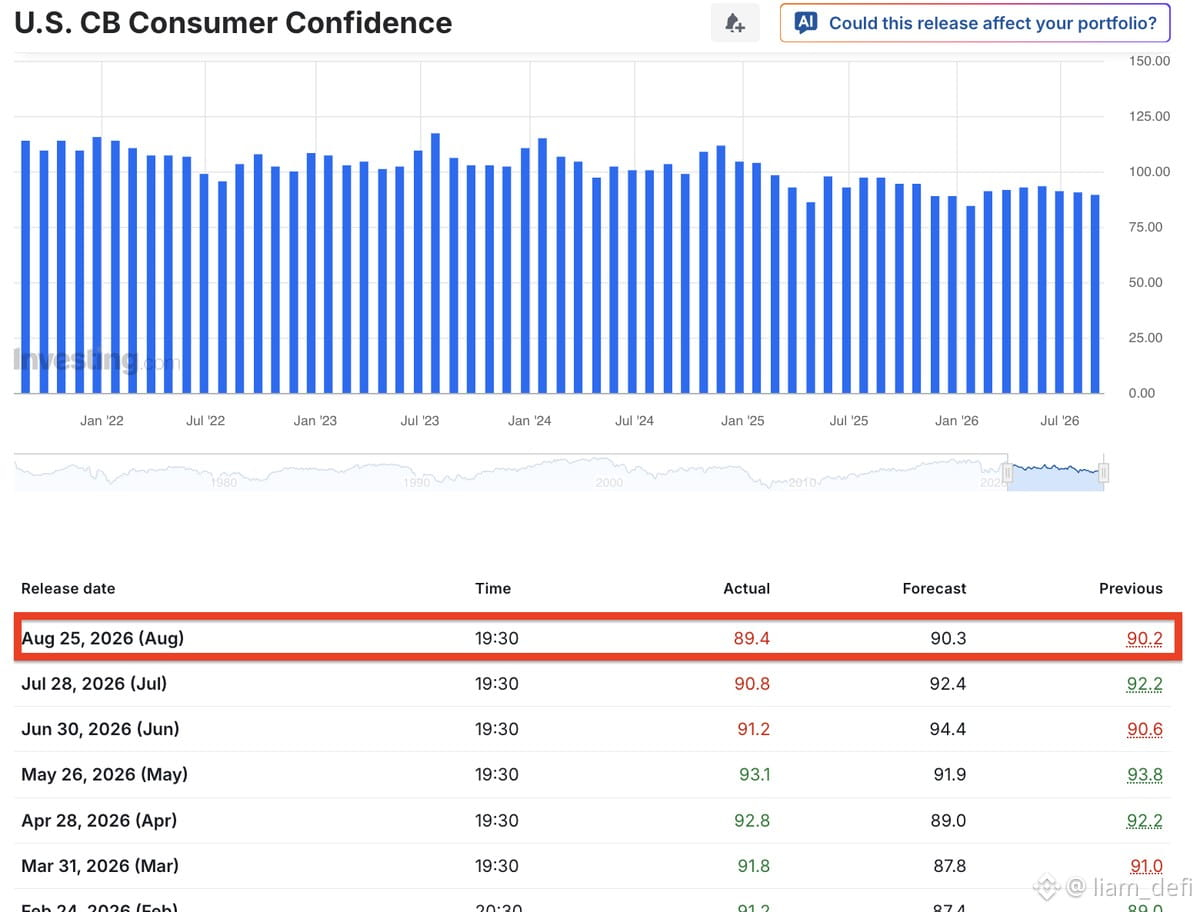
Task: Click revised previous value 91.0
Action: [x=1147, y=866]
